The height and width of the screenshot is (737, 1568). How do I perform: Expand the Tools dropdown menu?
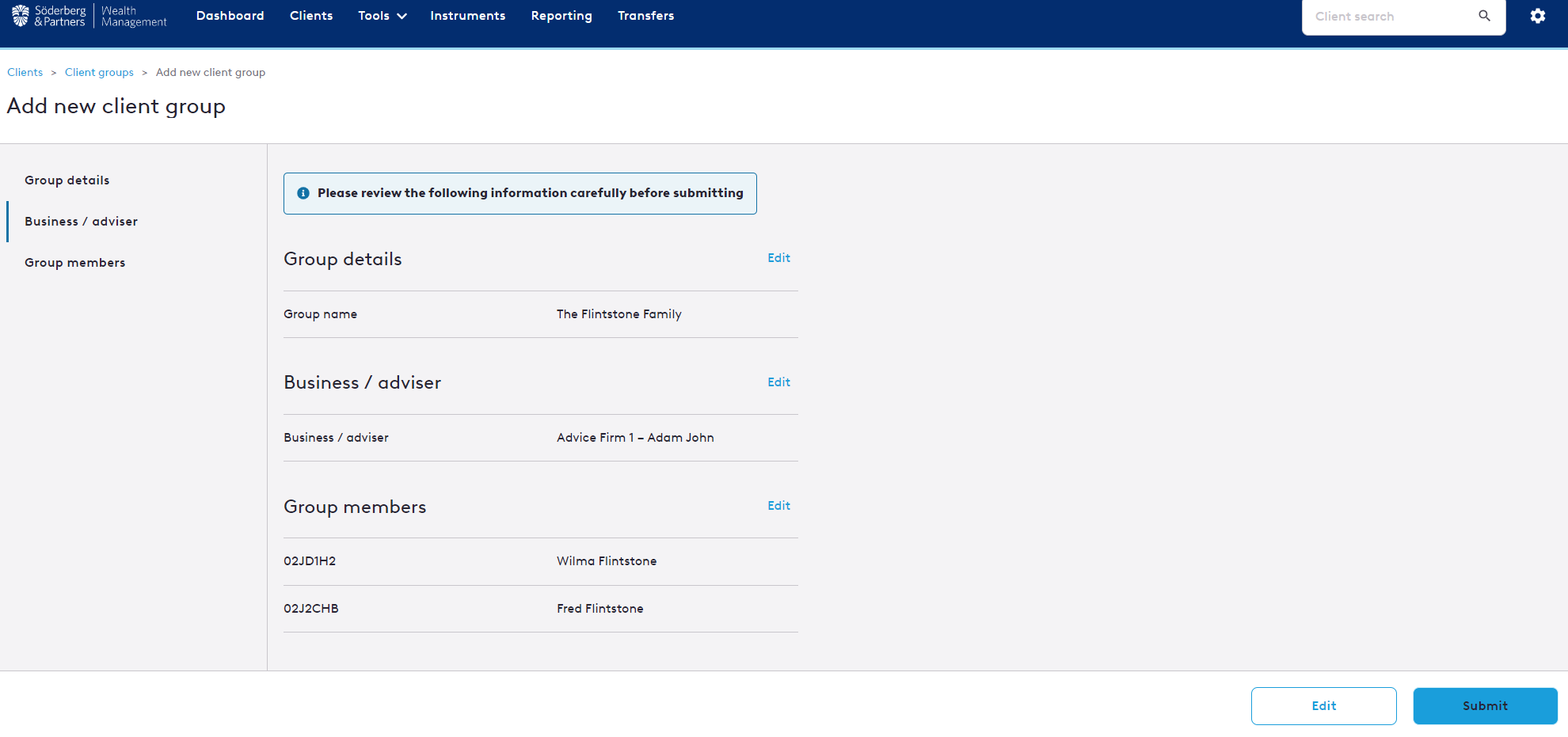(x=382, y=16)
